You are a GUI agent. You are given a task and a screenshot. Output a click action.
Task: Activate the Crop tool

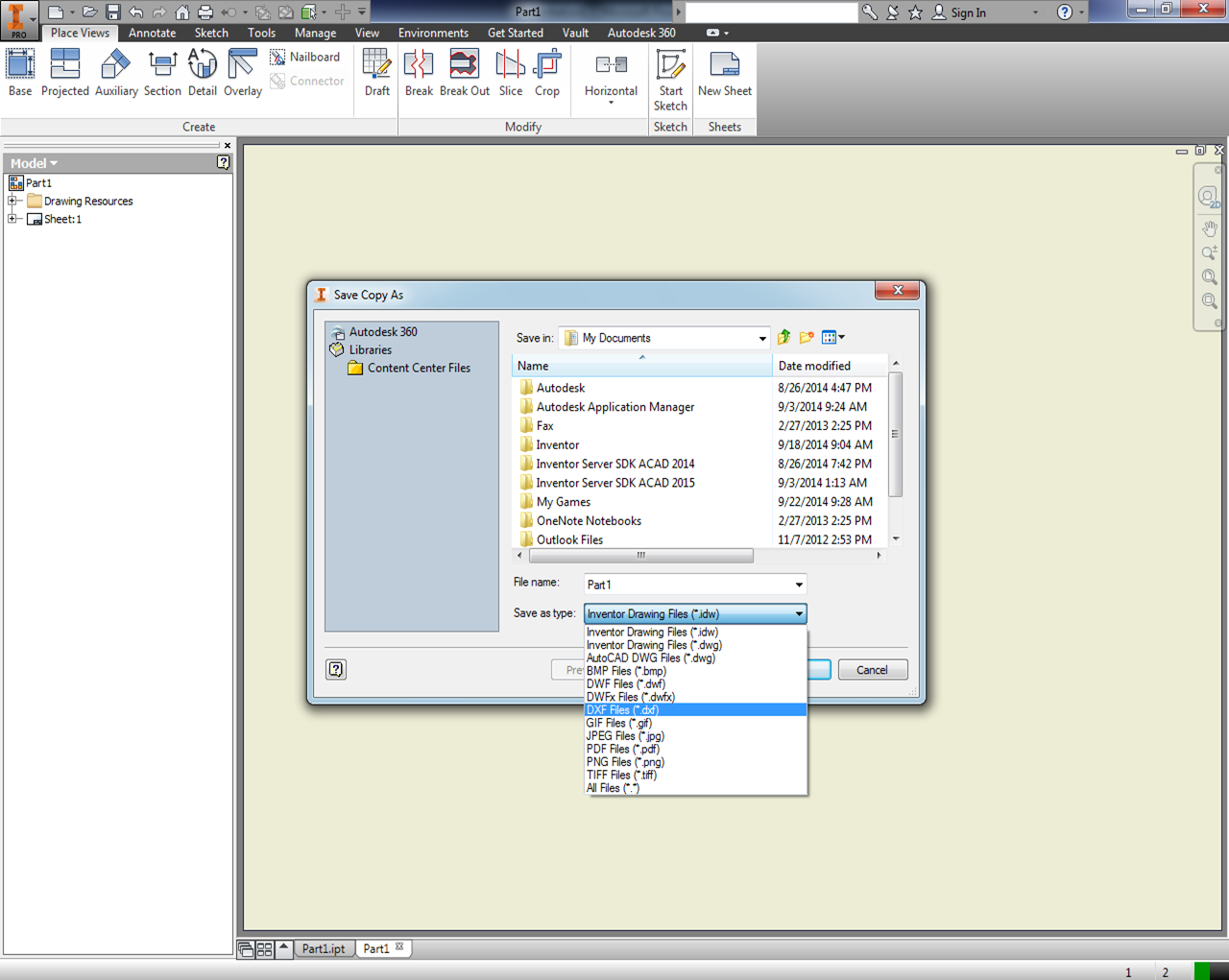[x=547, y=72]
